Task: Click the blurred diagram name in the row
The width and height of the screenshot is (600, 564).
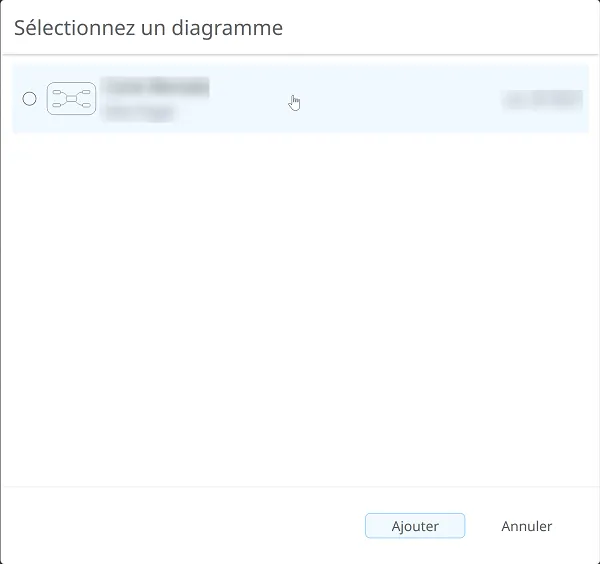Action: click(157, 87)
